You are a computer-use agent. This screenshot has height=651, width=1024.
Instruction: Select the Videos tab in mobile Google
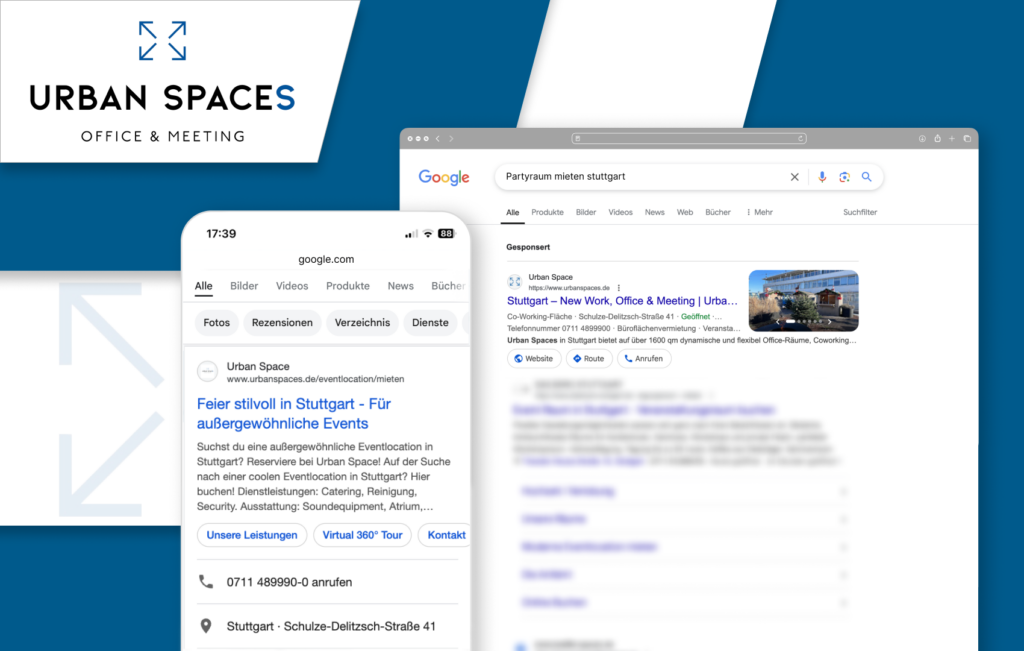(x=292, y=286)
